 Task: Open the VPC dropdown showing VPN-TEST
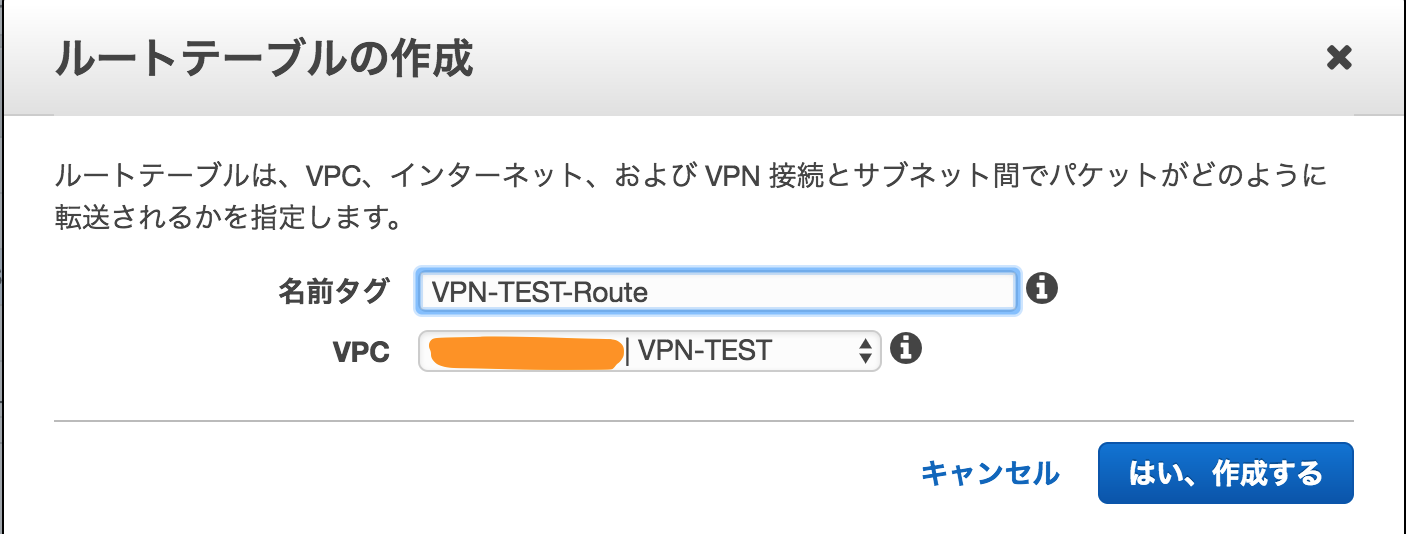point(649,350)
